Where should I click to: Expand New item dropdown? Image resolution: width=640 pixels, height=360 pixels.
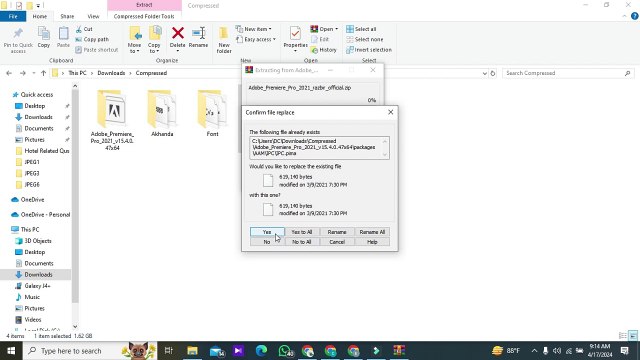tap(253, 29)
